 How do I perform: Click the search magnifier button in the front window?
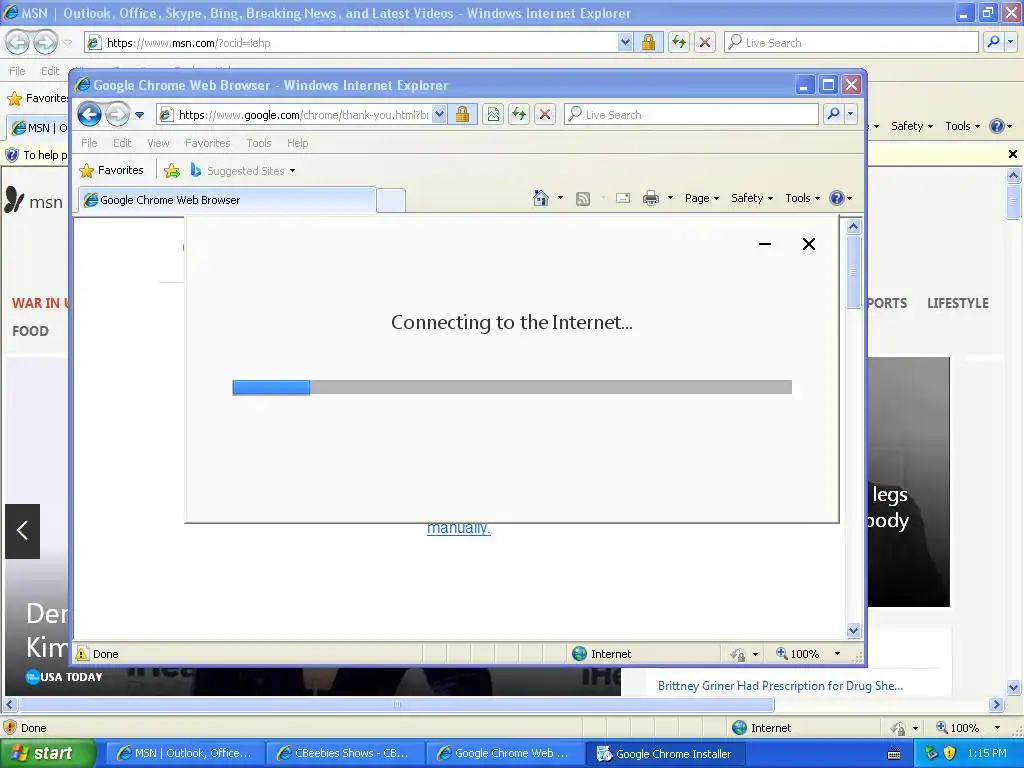[833, 115]
